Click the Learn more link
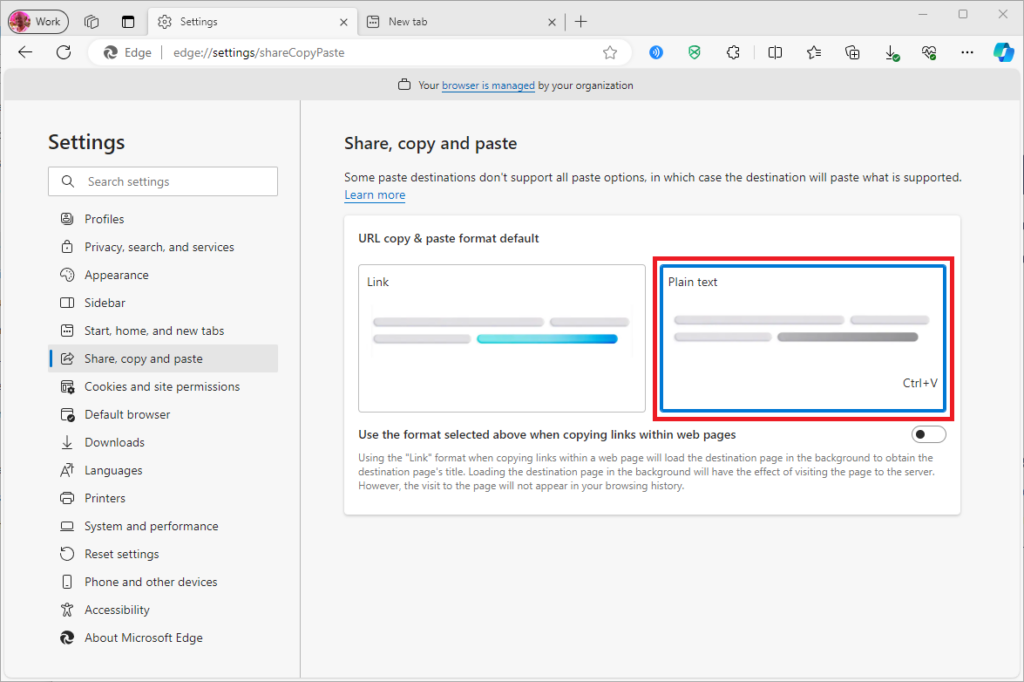The width and height of the screenshot is (1024, 682). 375,195
